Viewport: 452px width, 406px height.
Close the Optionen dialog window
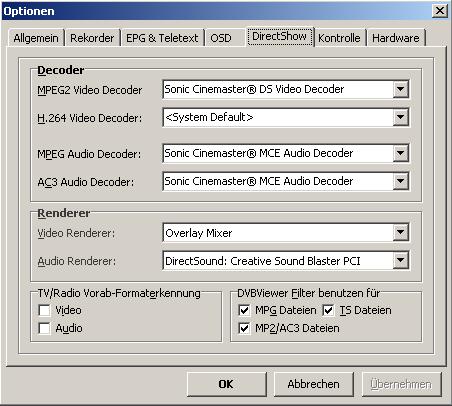(x=440, y=11)
